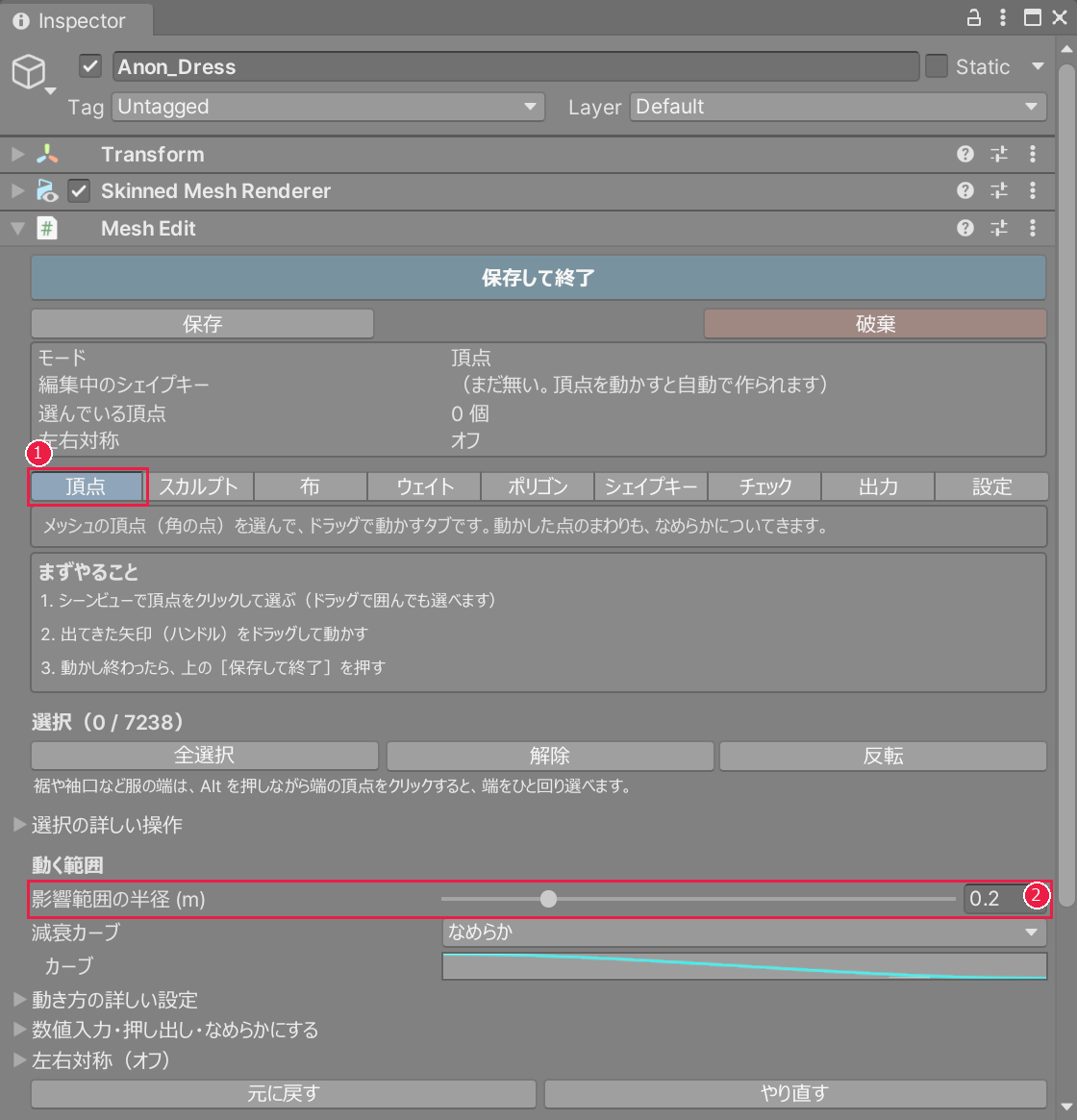Open Skinned Mesh Renderer preset icon
Viewport: 1077px width, 1120px height.
point(999,190)
